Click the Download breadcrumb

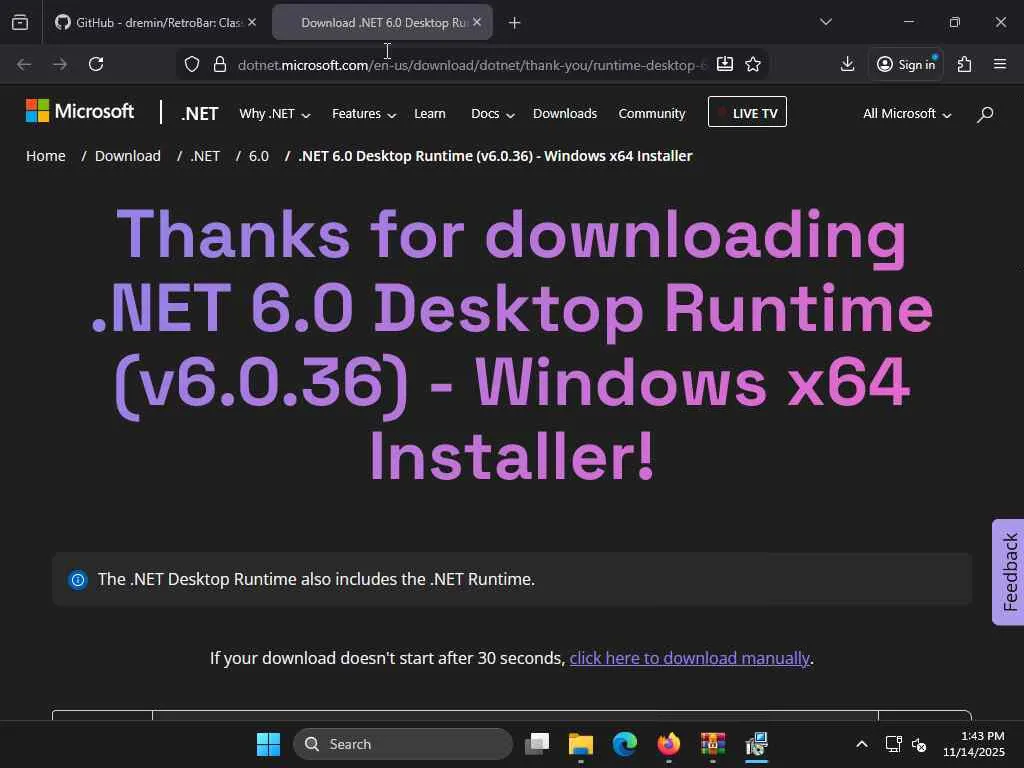(x=127, y=156)
